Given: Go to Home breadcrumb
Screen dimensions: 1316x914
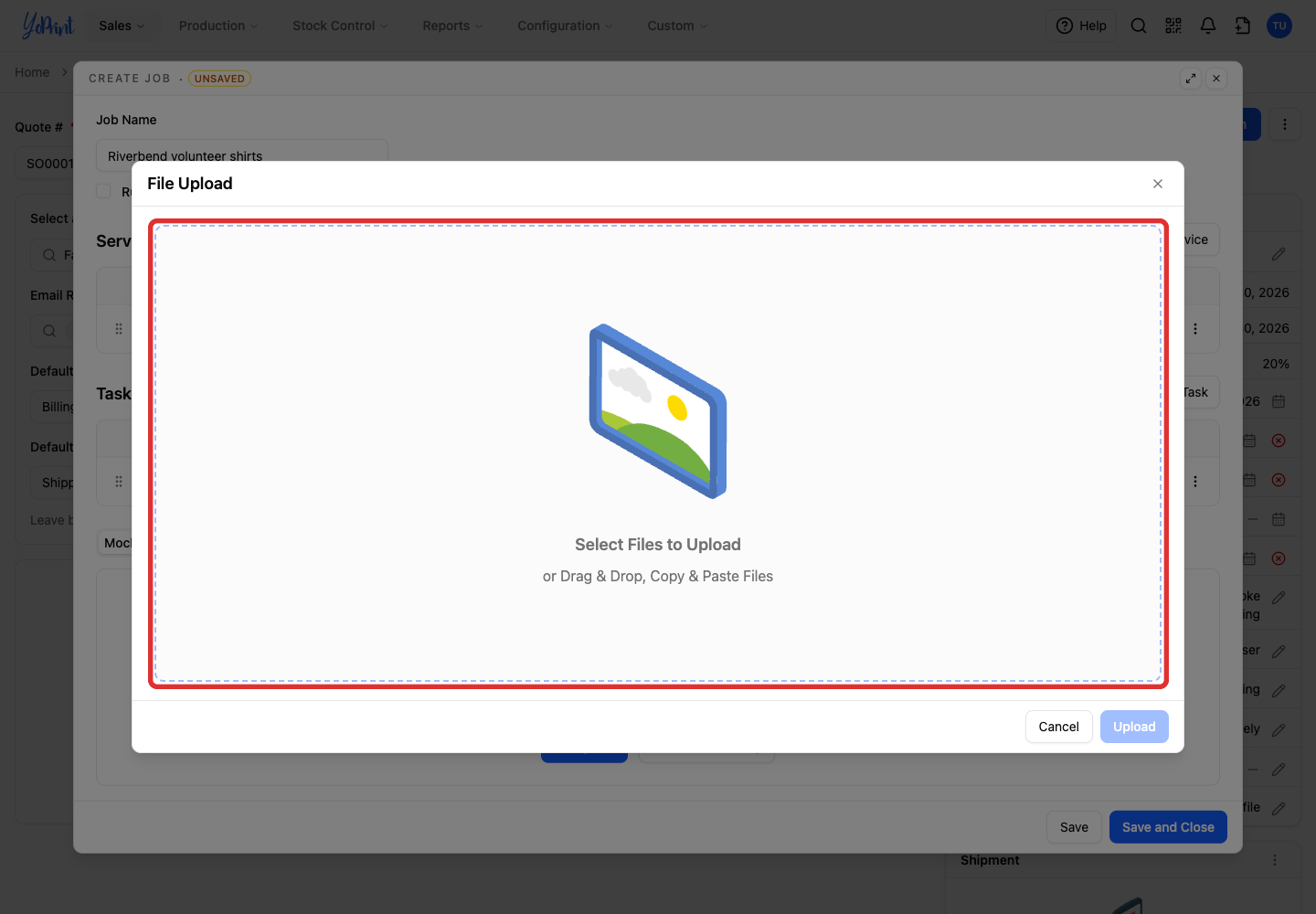Looking at the screenshot, I should 32,72.
